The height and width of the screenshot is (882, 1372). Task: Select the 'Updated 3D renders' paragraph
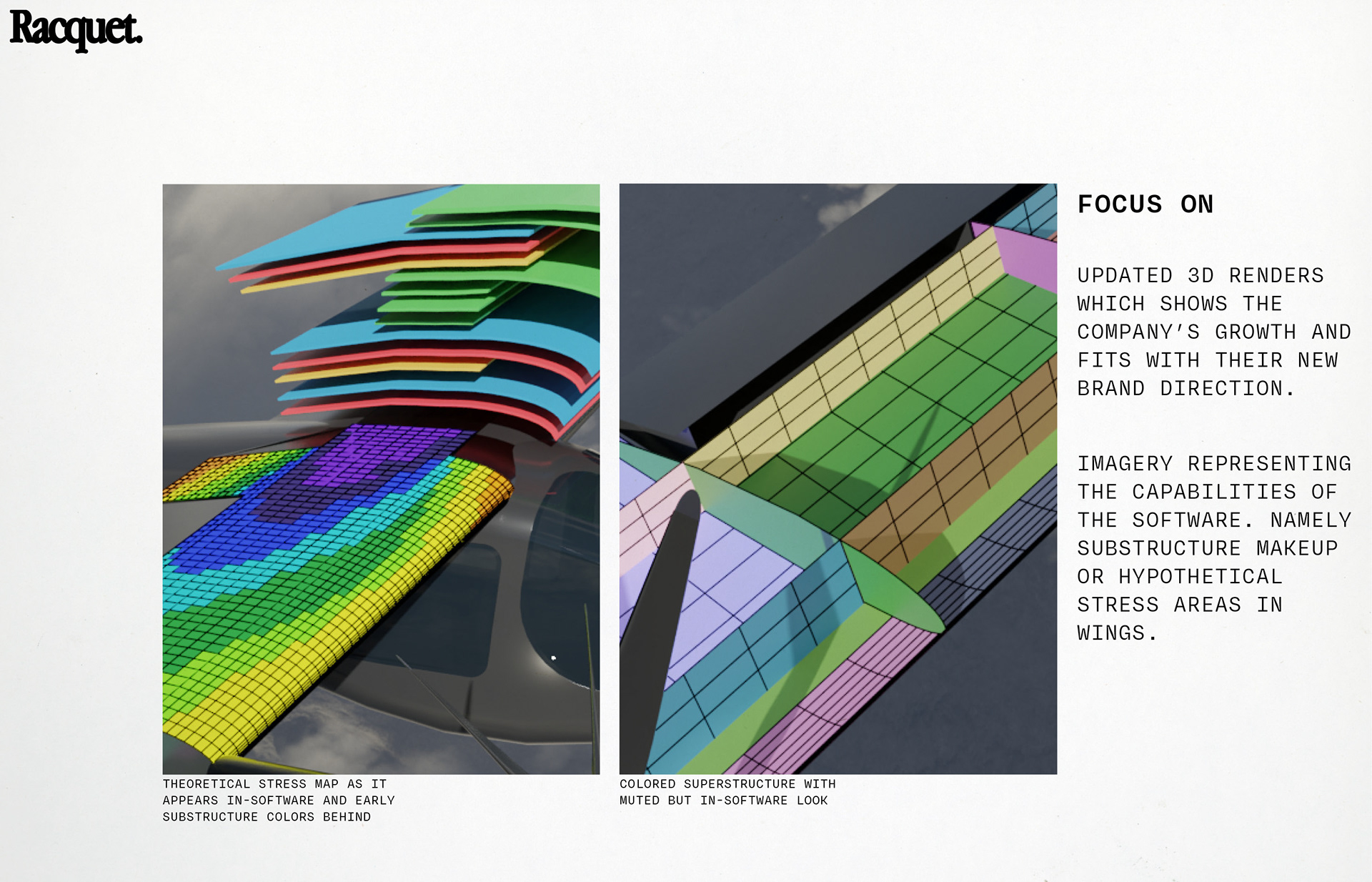[1213, 332]
